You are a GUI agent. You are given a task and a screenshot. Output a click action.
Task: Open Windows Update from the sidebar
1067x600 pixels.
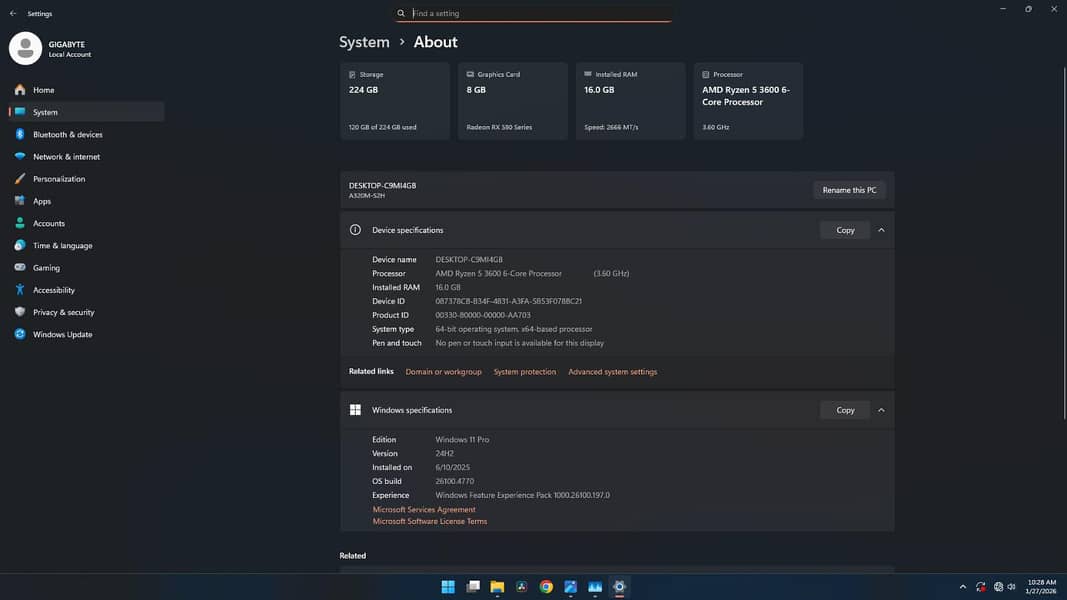[x=62, y=334]
